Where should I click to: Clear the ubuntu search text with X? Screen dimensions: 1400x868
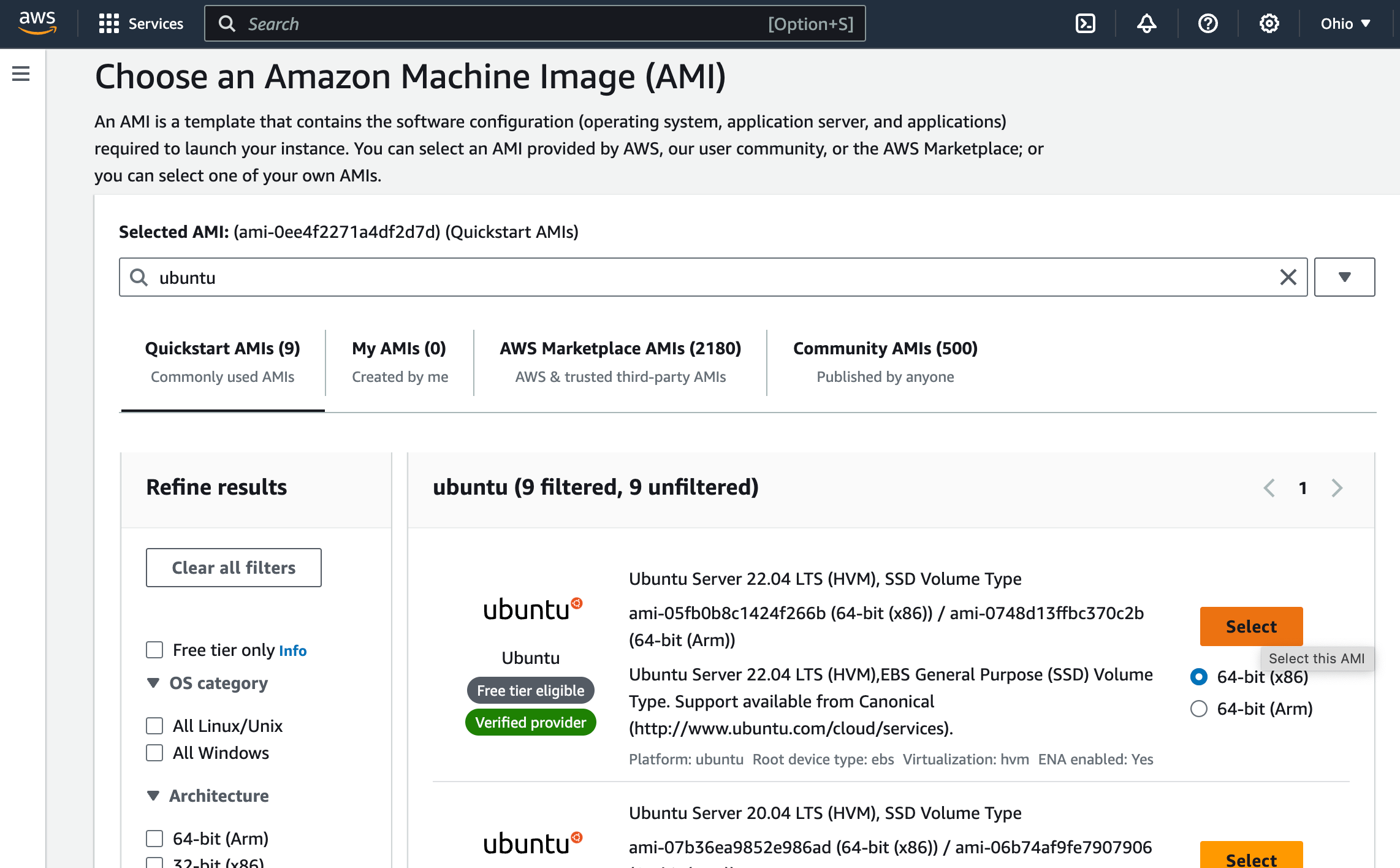click(x=1288, y=277)
